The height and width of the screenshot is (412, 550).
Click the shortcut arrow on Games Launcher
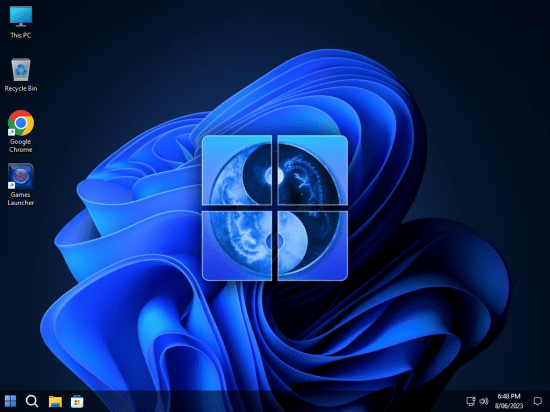click(12, 185)
